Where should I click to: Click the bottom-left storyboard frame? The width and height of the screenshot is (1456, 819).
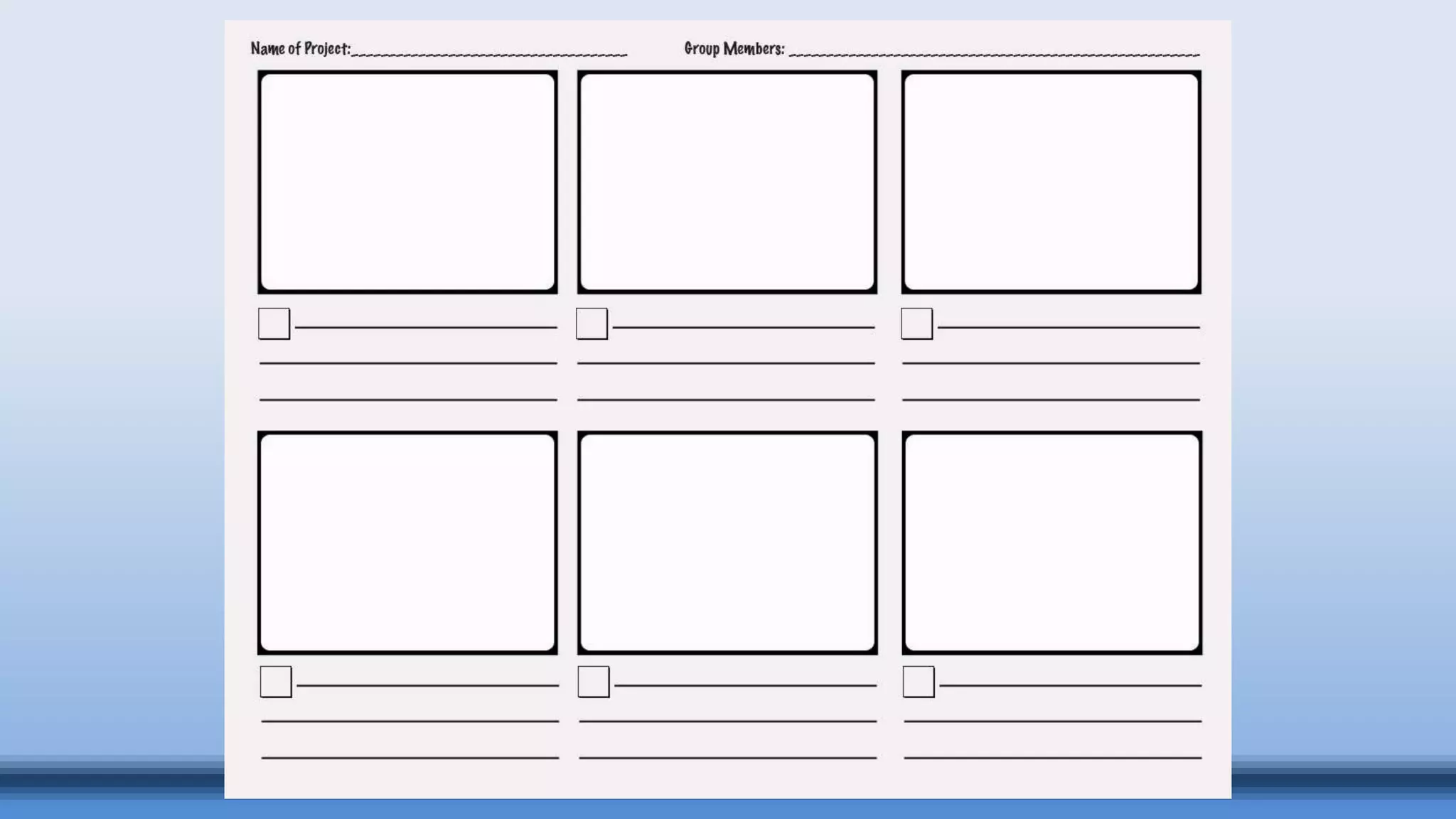[407, 542]
